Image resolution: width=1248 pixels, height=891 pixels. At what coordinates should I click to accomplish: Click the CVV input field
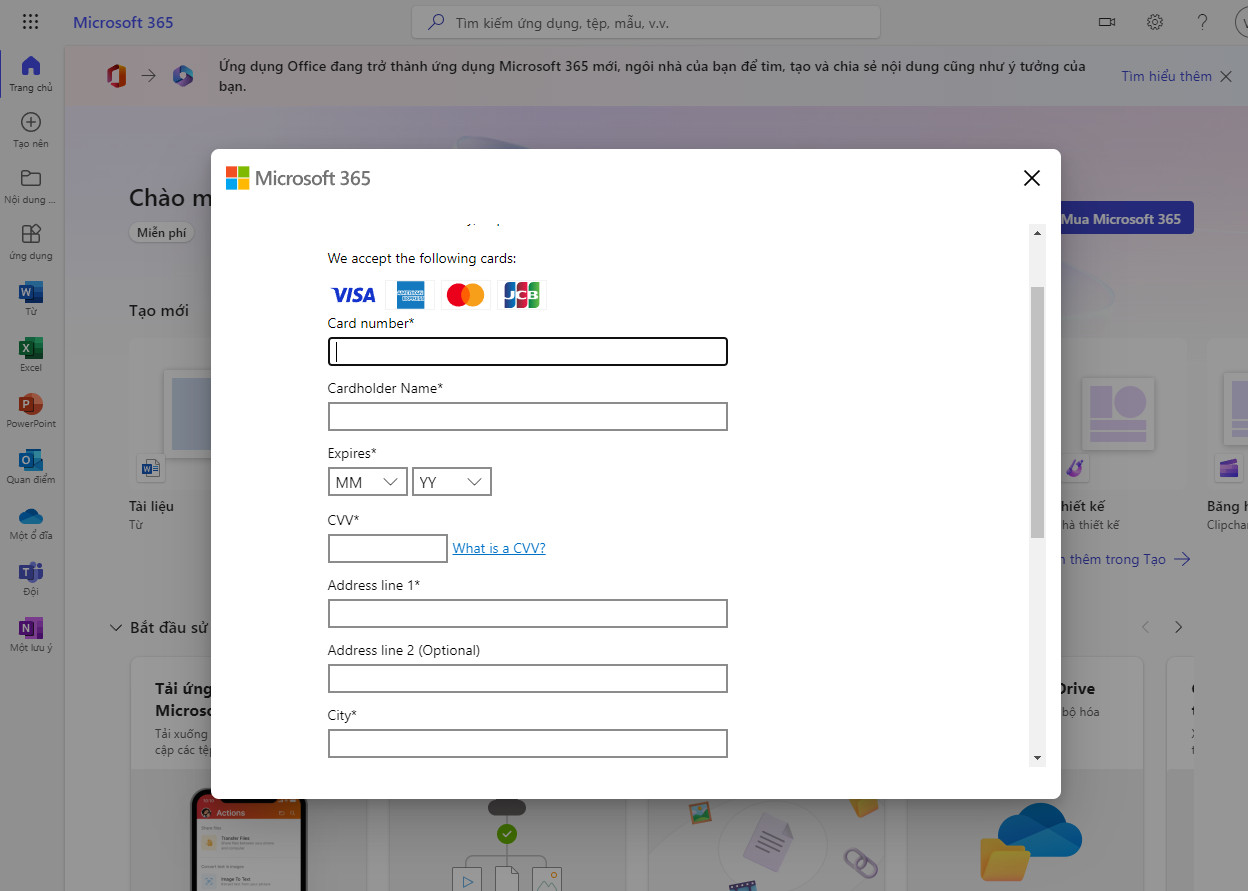pyautogui.click(x=387, y=548)
